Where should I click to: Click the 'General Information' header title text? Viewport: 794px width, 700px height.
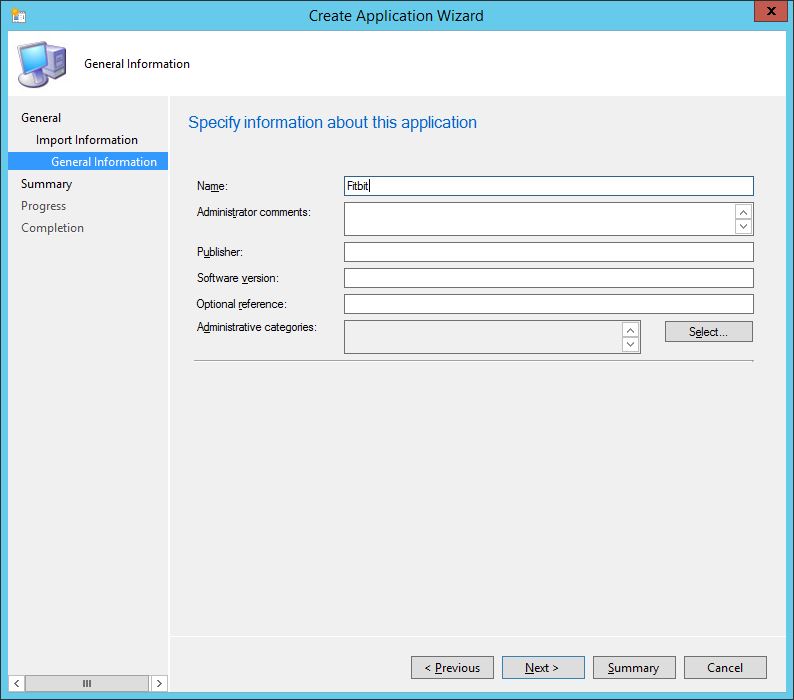click(137, 64)
